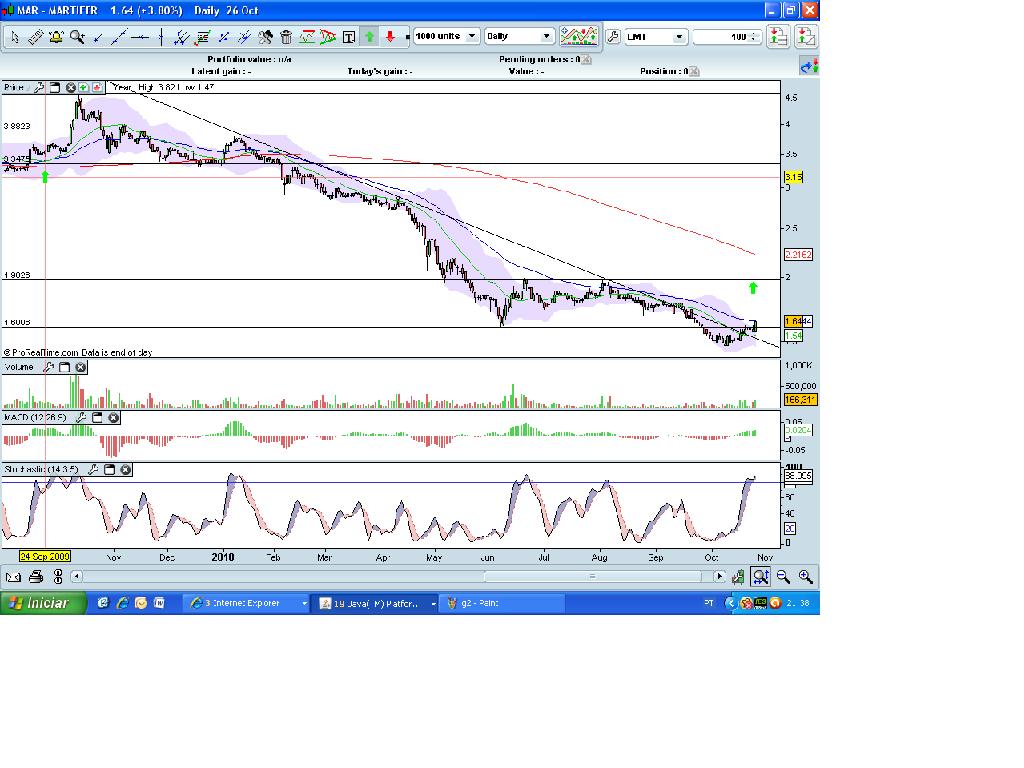The height and width of the screenshot is (768, 1024).
Task: Choose the short arrow drawing tool
Action: [x=98, y=37]
